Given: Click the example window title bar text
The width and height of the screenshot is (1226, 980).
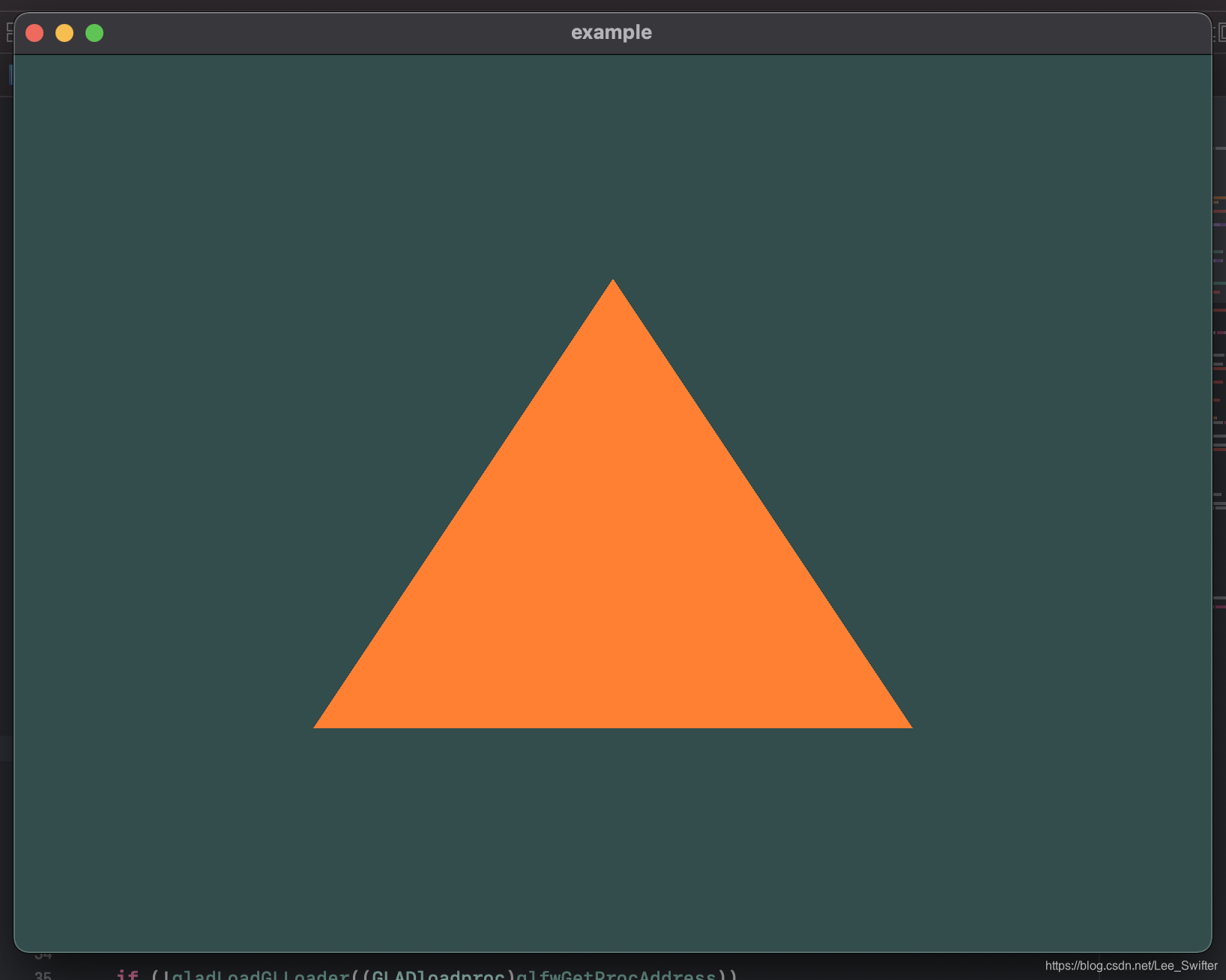Looking at the screenshot, I should tap(612, 32).
